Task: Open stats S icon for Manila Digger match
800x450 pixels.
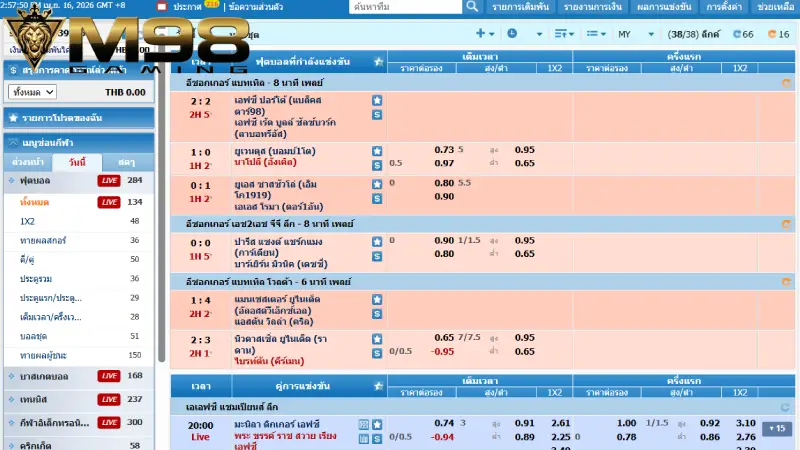Action: pyautogui.click(x=377, y=439)
